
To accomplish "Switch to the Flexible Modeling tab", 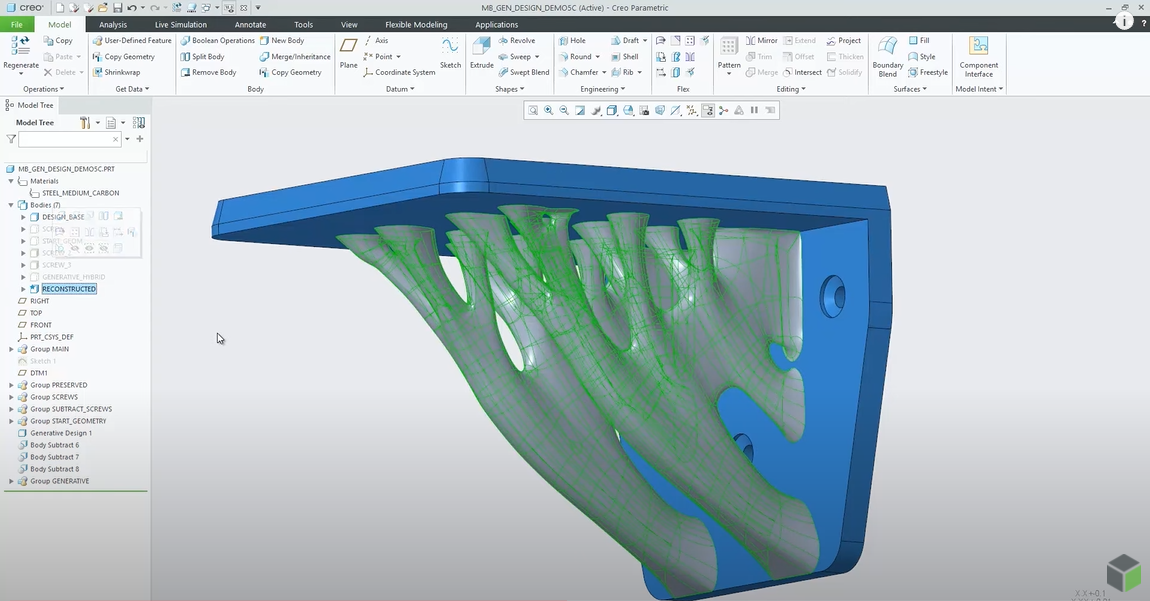I will click(416, 24).
